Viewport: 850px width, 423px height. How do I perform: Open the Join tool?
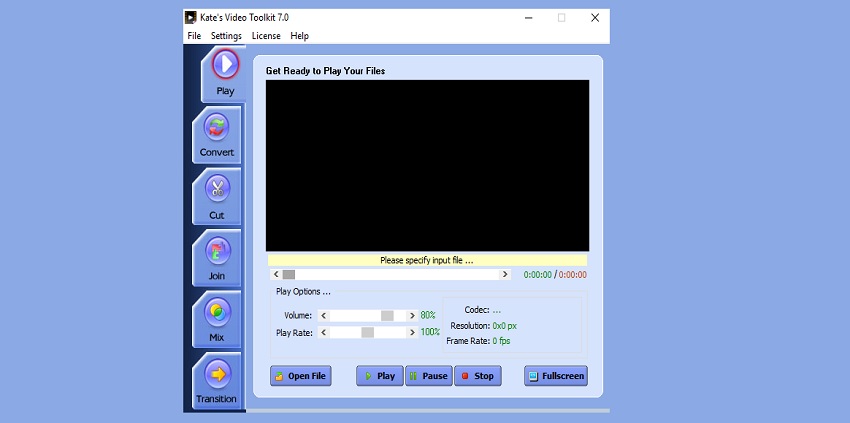(x=217, y=258)
